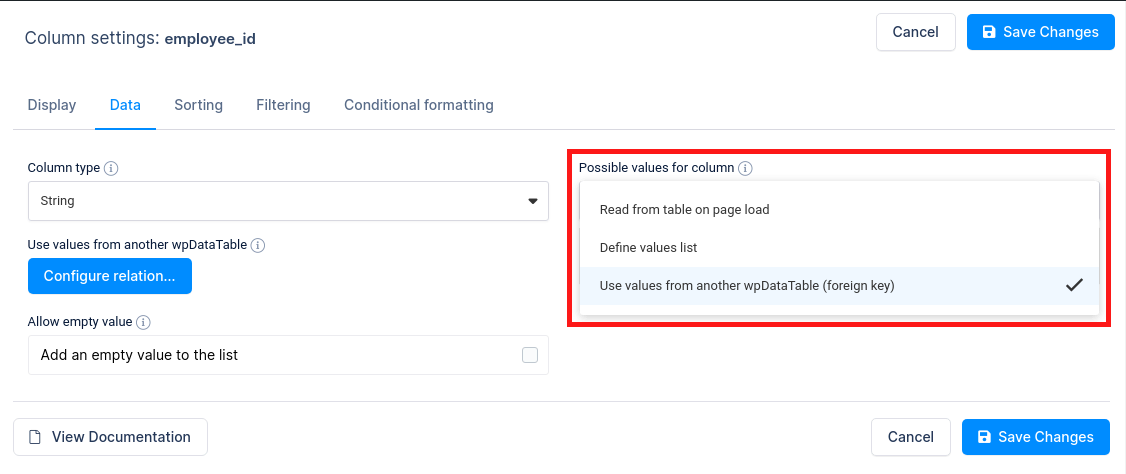Select Use values from another wpDataTable option

pyautogui.click(x=746, y=285)
